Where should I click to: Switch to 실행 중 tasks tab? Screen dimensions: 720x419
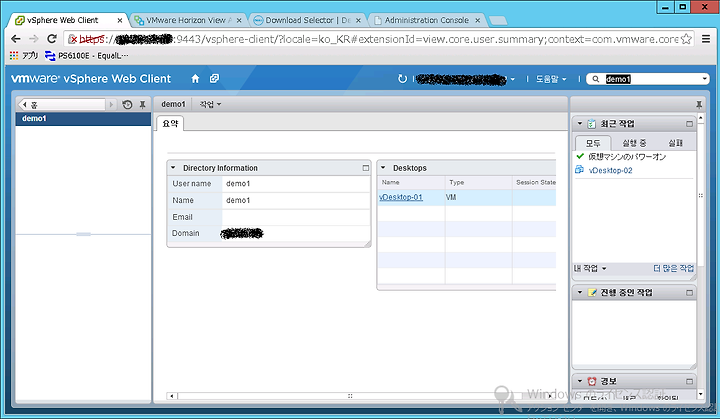coord(634,143)
